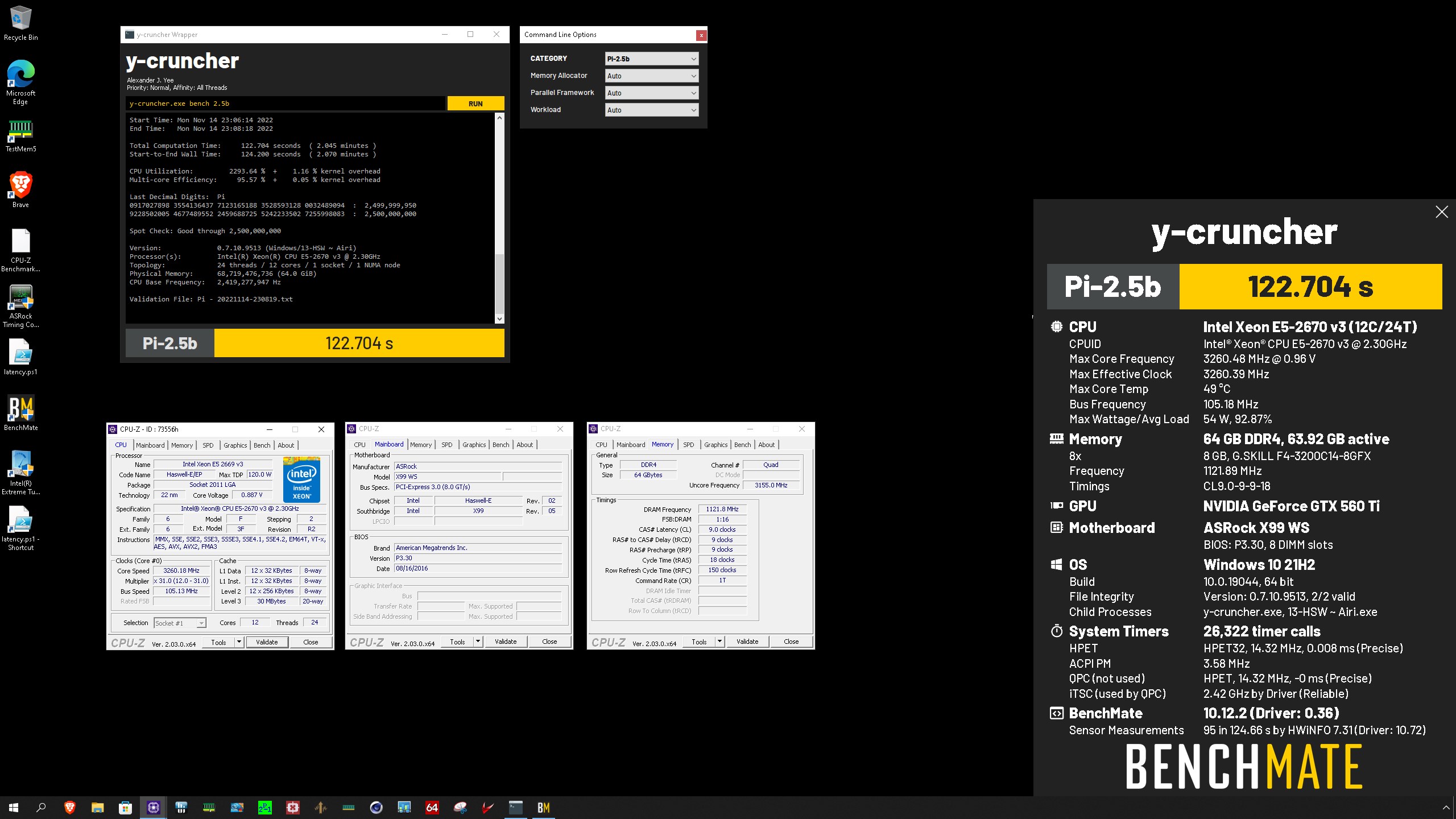
Task: Open latency.ps1 script on desktop
Action: [x=20, y=357]
